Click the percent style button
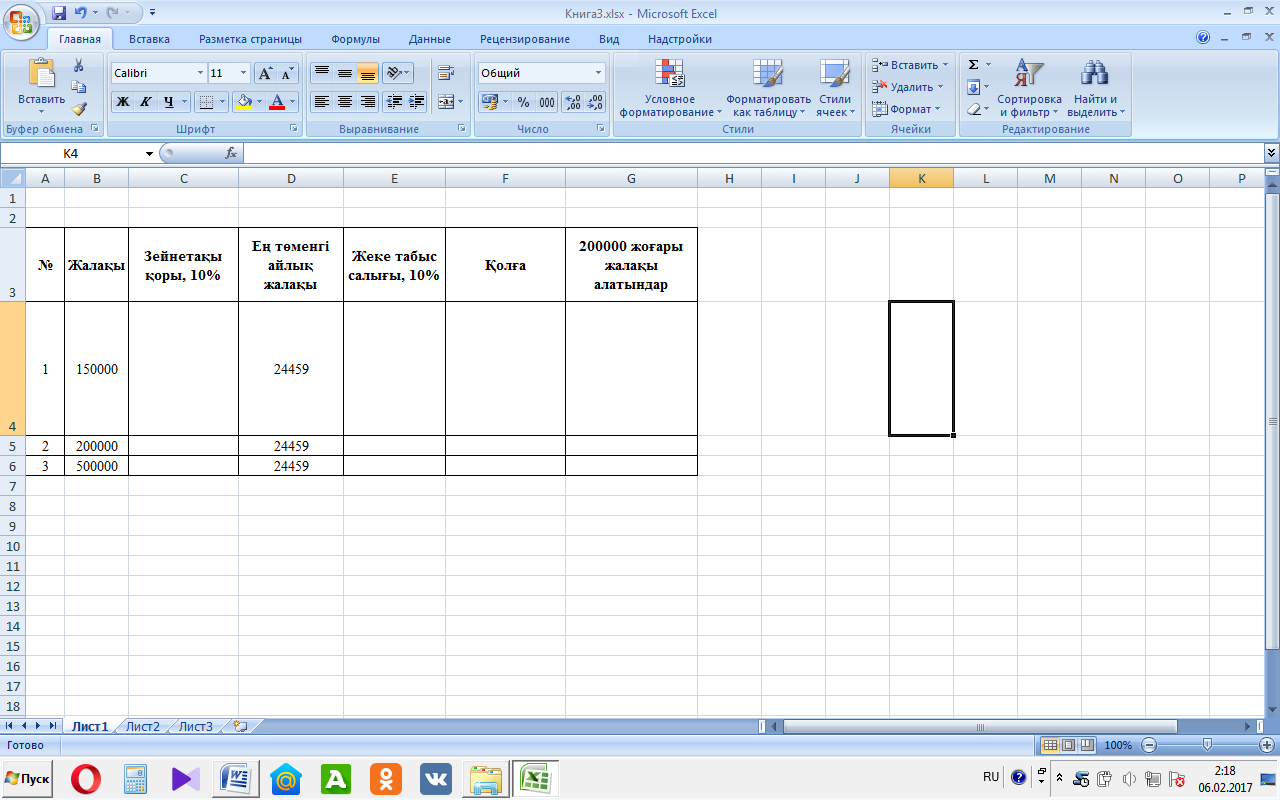The width and height of the screenshot is (1280, 800). (x=523, y=102)
